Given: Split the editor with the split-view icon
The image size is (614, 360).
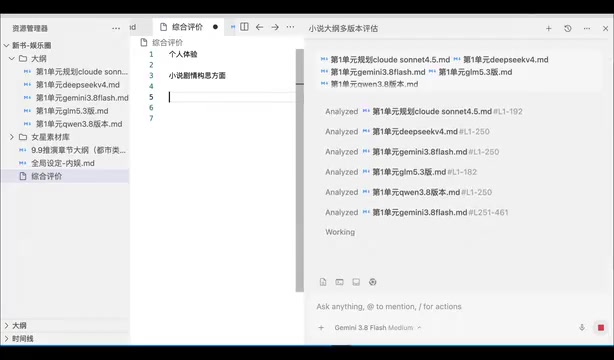Looking at the screenshot, I should tap(244, 27).
